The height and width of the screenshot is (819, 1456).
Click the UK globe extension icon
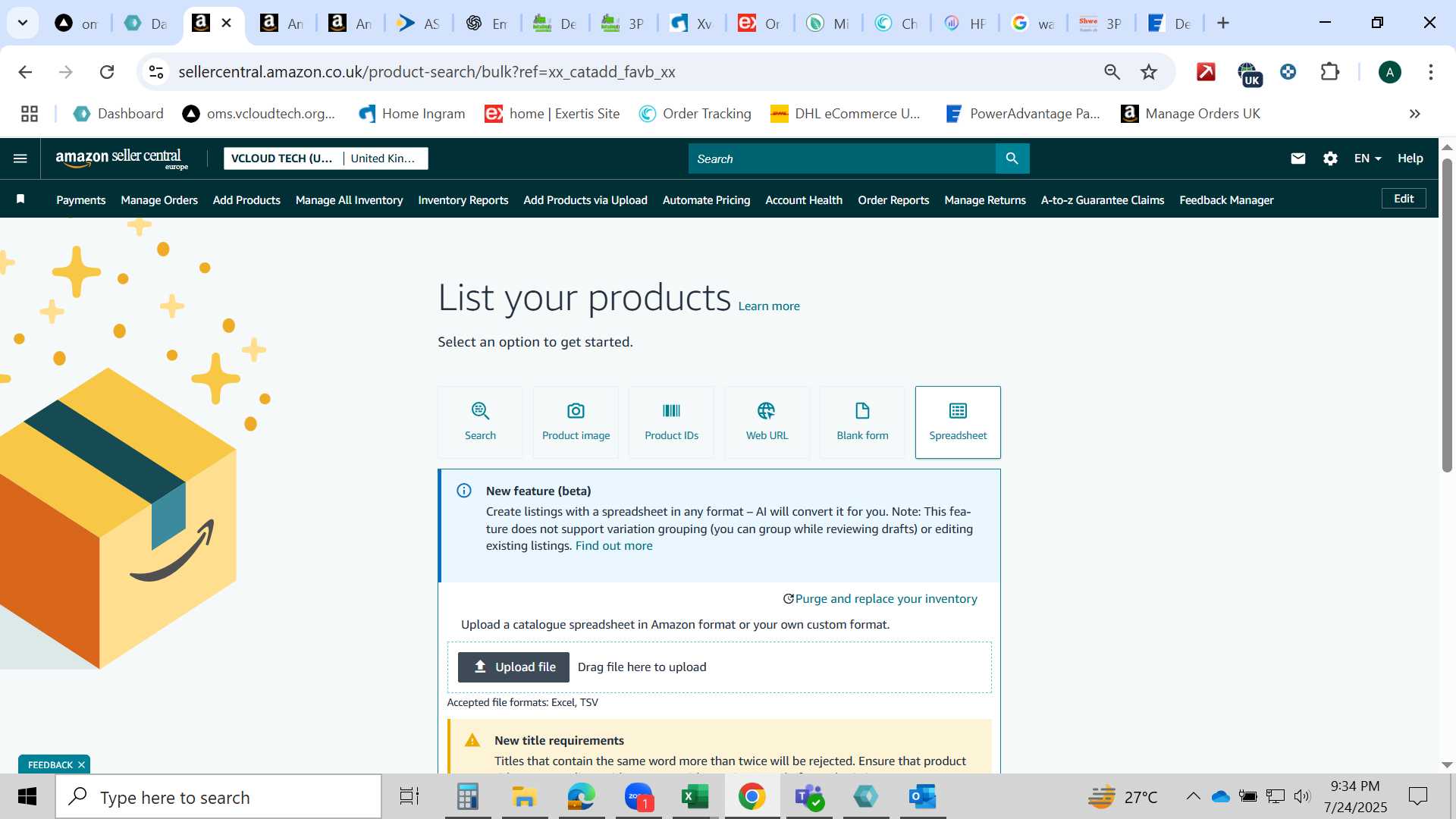tap(1249, 74)
